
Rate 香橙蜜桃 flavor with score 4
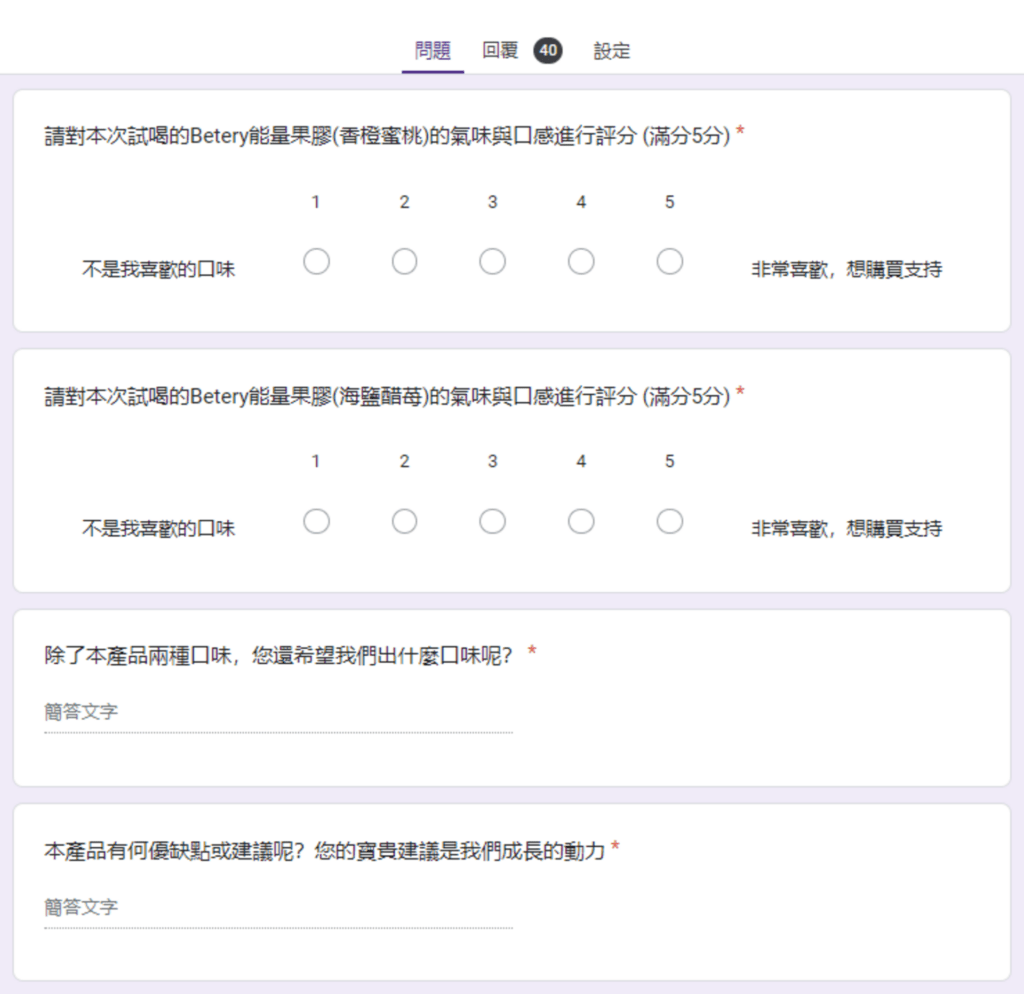[581, 261]
